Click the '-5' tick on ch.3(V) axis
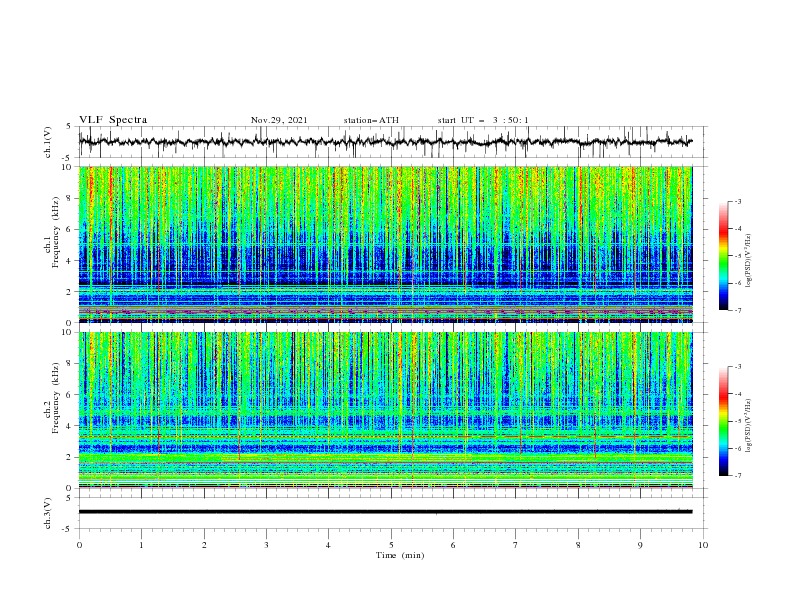The width and height of the screenshot is (792, 612). point(68,529)
